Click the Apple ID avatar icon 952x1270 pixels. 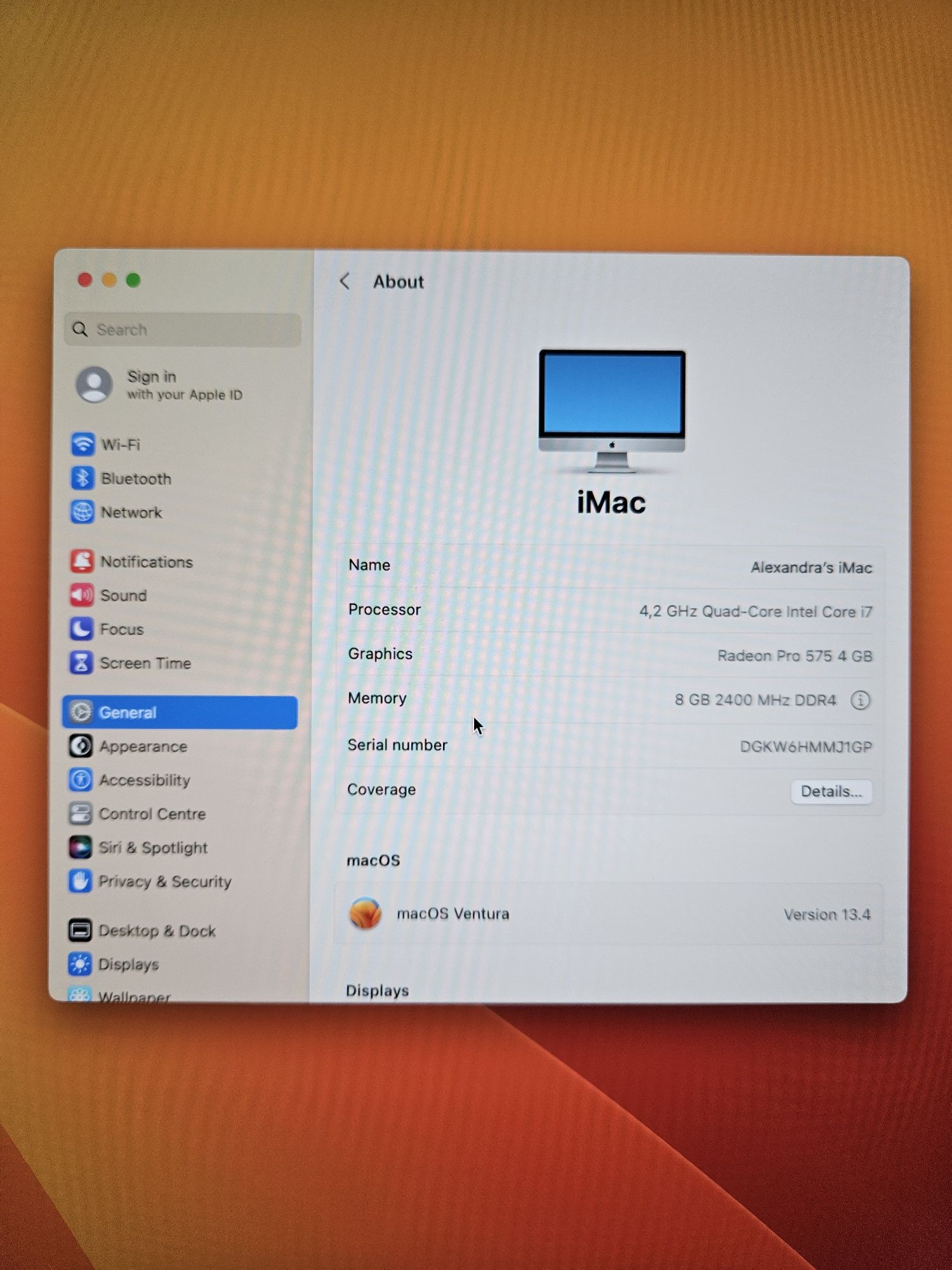pyautogui.click(x=95, y=384)
